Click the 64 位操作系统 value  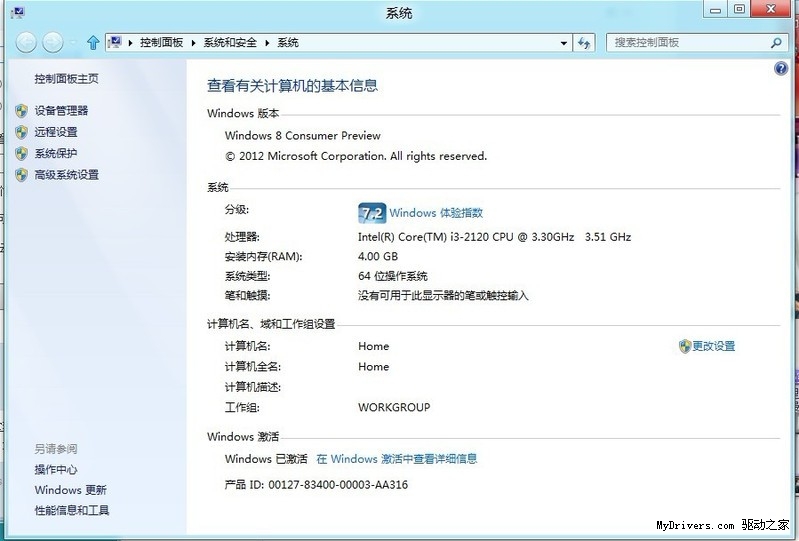coord(392,276)
